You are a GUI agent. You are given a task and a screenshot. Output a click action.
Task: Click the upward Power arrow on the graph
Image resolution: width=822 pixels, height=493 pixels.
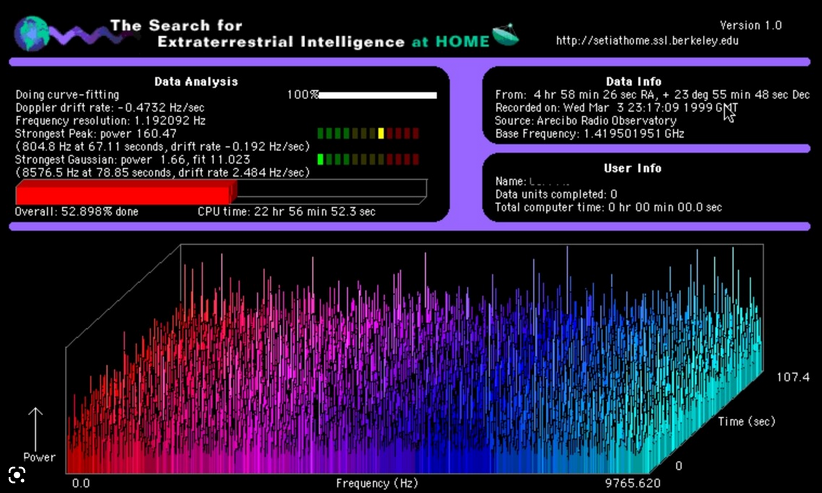(35, 430)
